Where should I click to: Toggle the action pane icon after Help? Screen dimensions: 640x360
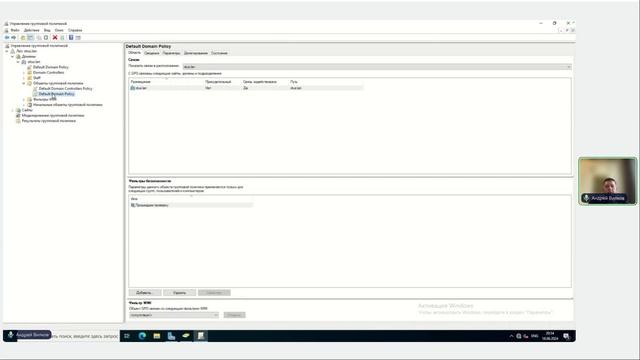coord(78,38)
